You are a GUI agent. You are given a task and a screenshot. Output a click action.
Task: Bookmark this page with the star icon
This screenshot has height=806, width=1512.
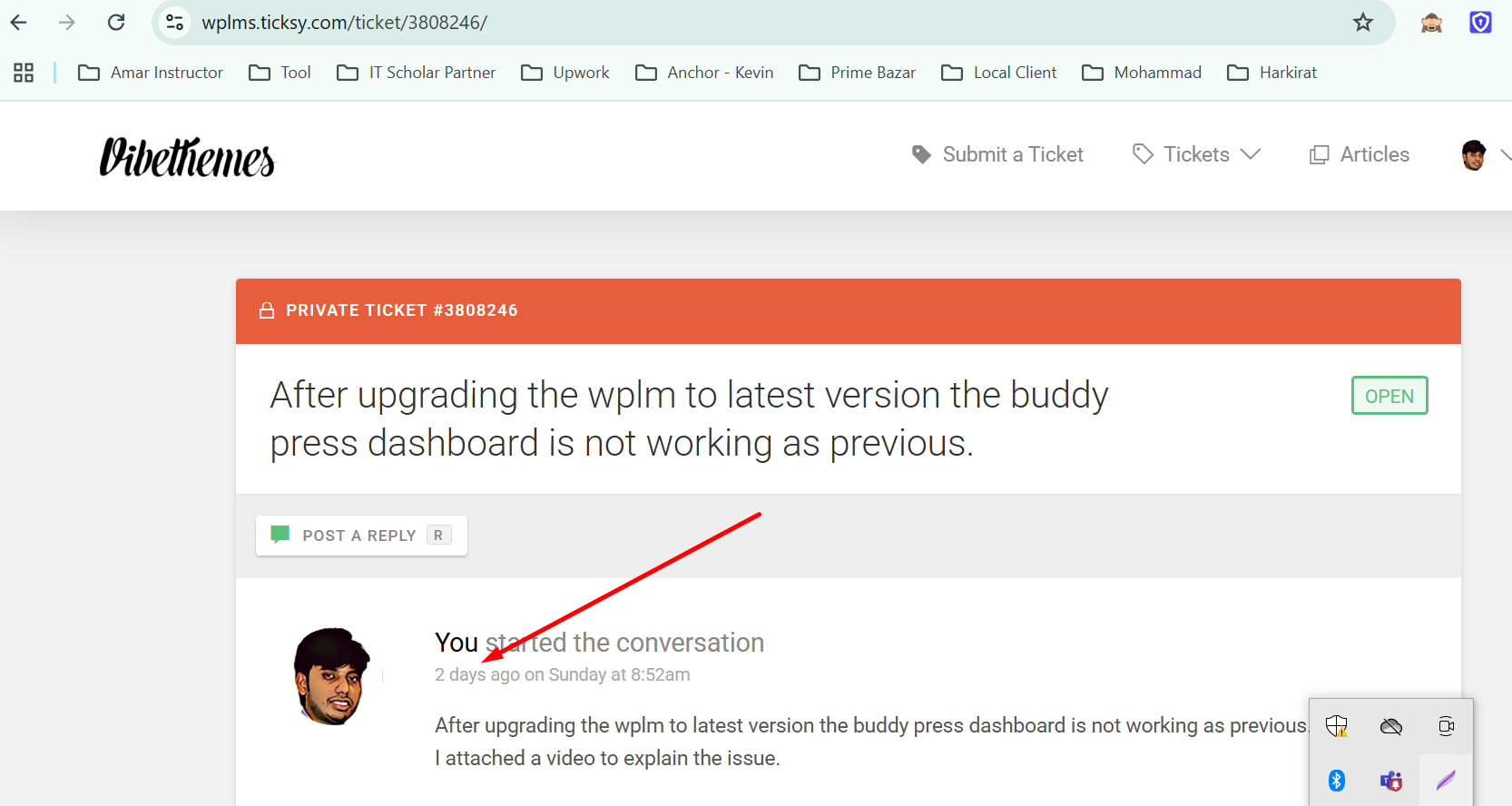point(1363,22)
